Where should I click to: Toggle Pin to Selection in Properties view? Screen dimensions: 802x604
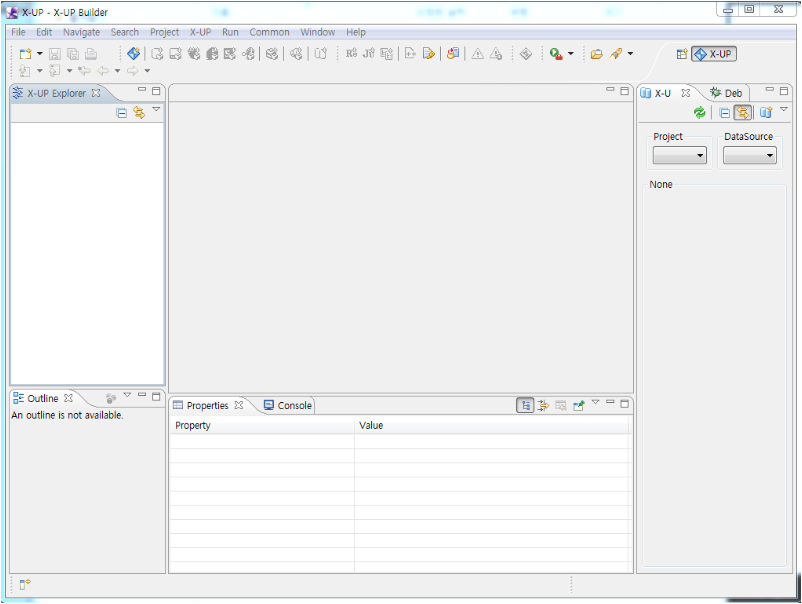tap(578, 406)
